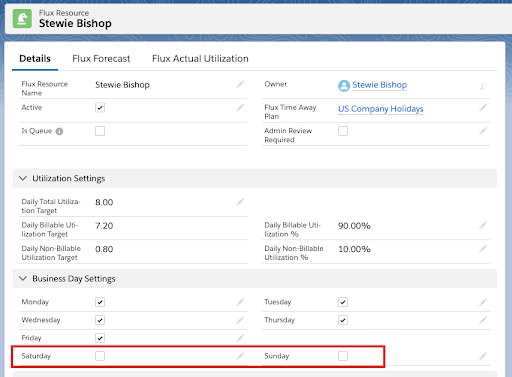Toggle the Is Queue checkbox
This screenshot has width=512, height=377.
point(100,131)
